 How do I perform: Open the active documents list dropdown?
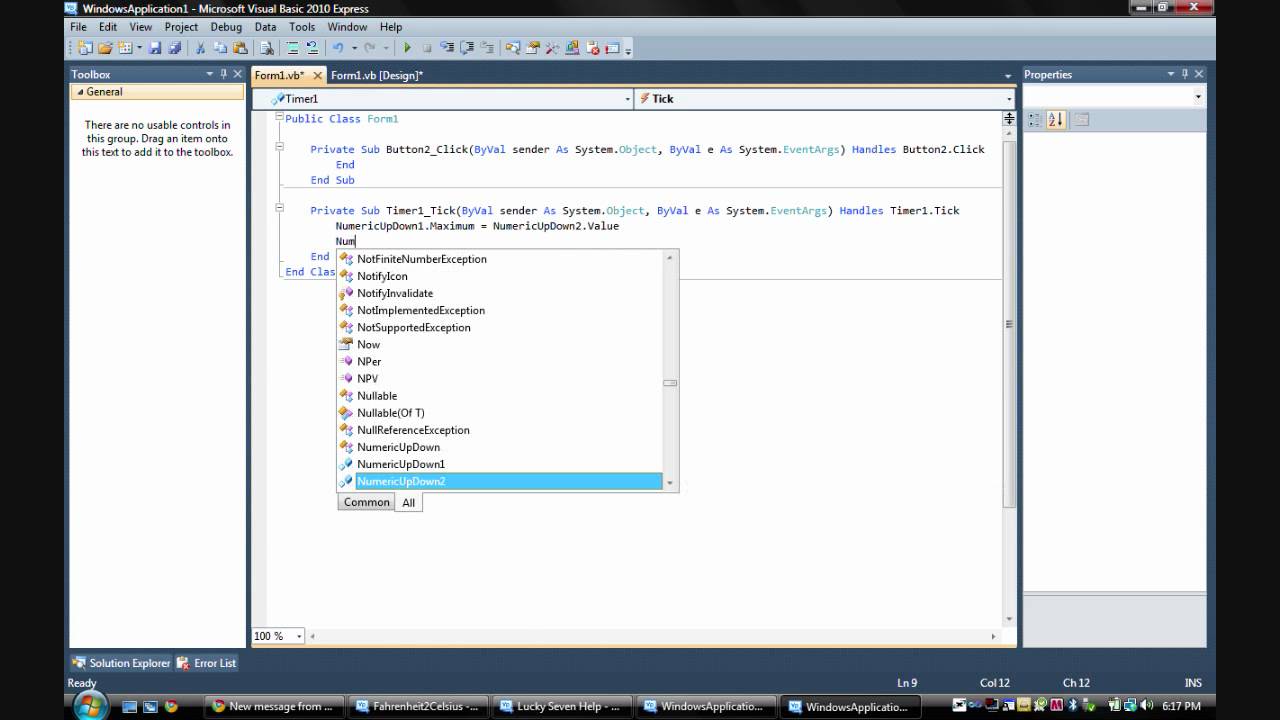[1008, 76]
